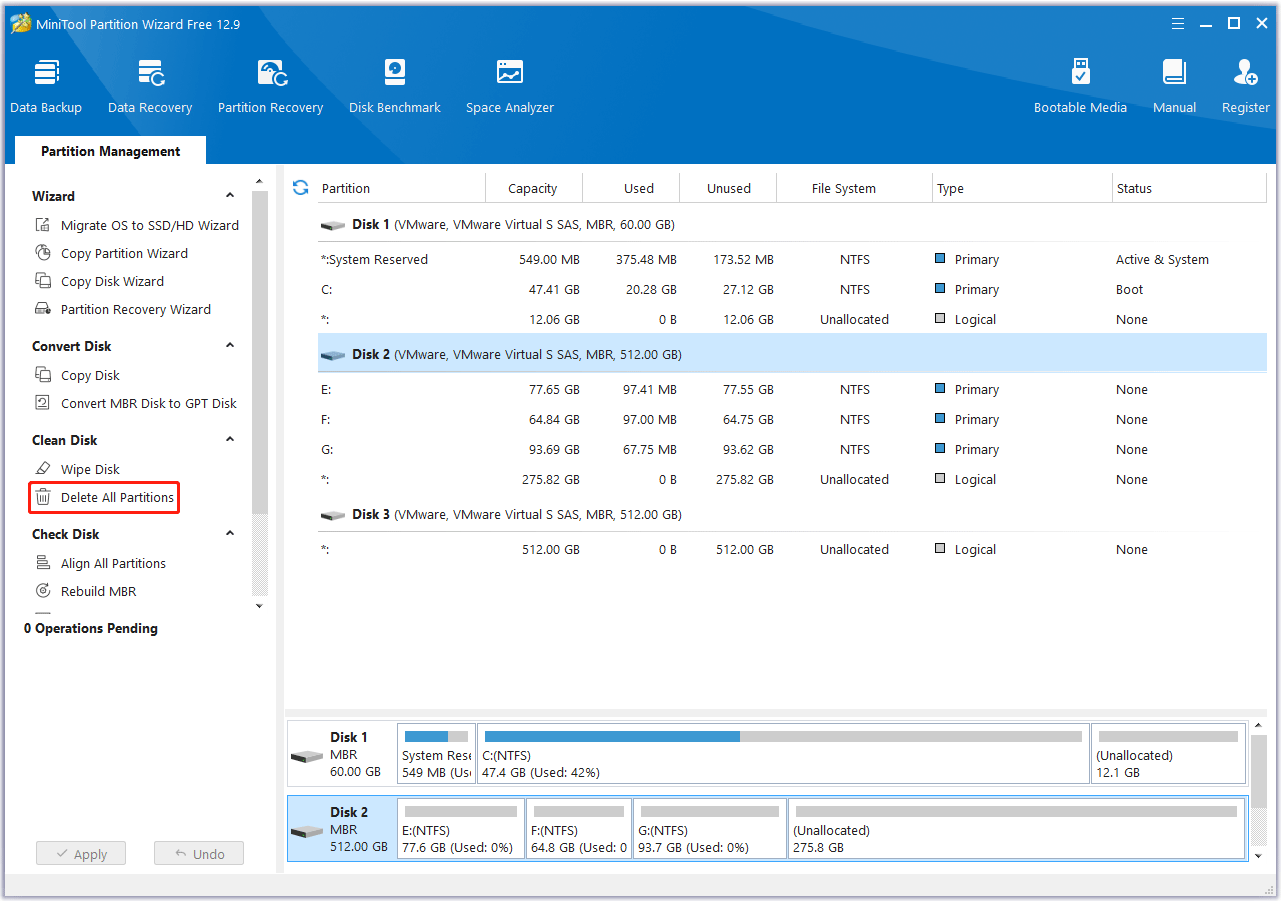1281x902 pixels.
Task: Click the Rebuild MBR link
Action: click(98, 591)
